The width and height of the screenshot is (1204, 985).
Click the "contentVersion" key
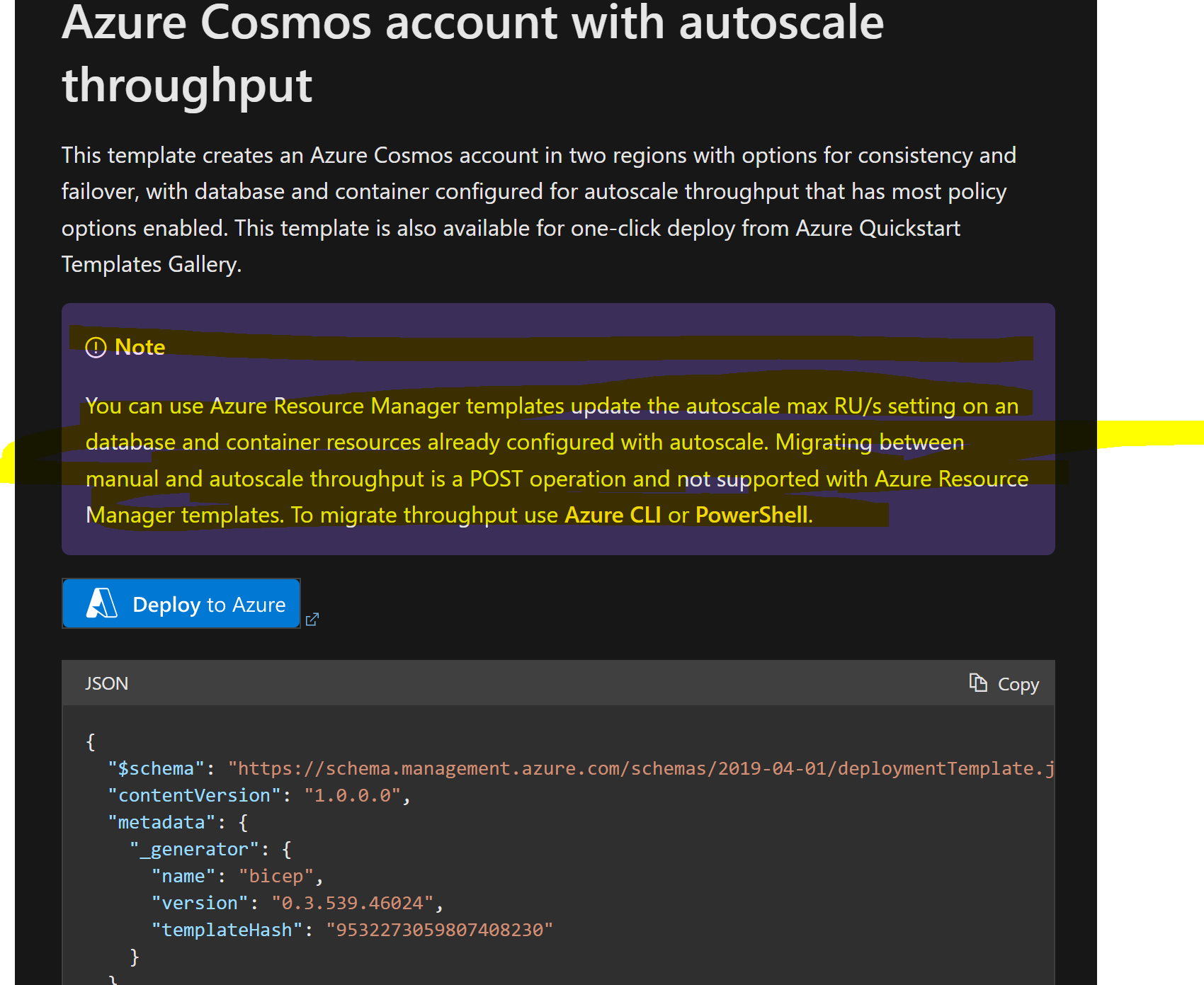(x=194, y=795)
